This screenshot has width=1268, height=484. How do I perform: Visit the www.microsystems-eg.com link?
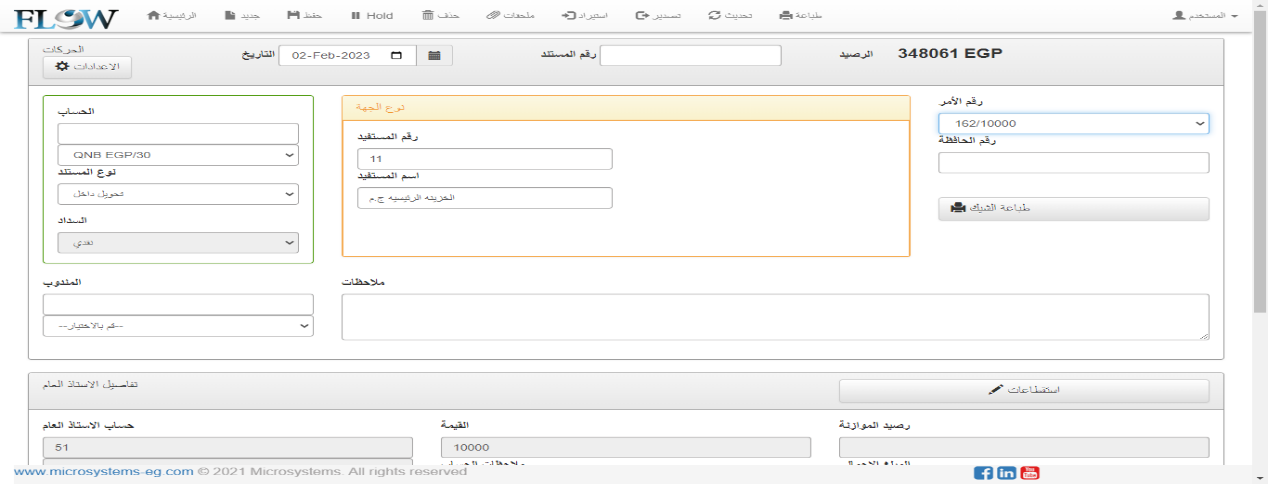103,471
